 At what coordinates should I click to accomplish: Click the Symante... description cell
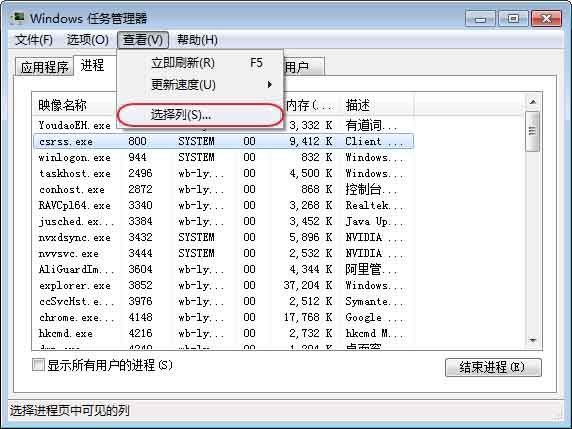375,301
